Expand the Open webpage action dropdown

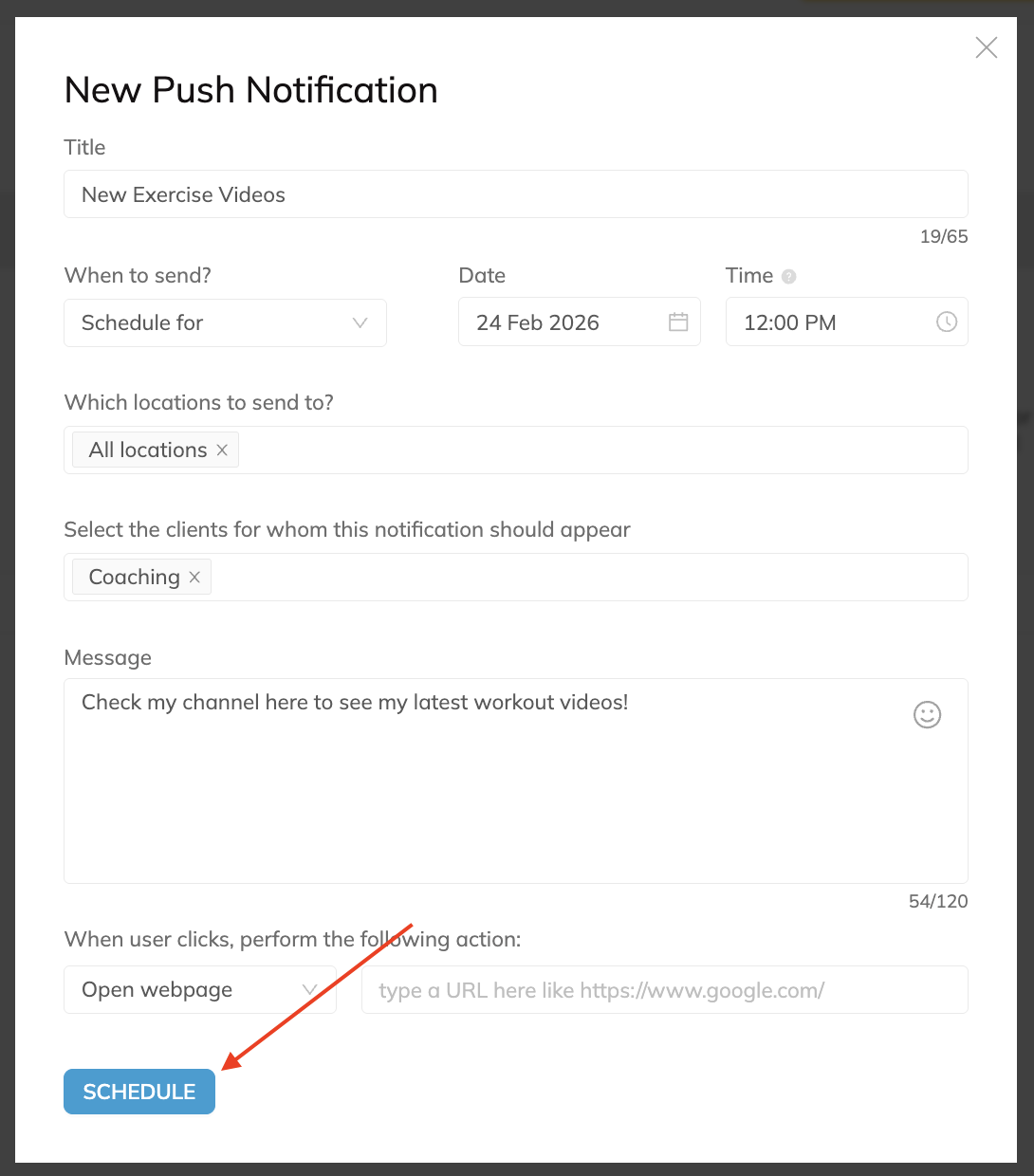pyautogui.click(x=308, y=990)
